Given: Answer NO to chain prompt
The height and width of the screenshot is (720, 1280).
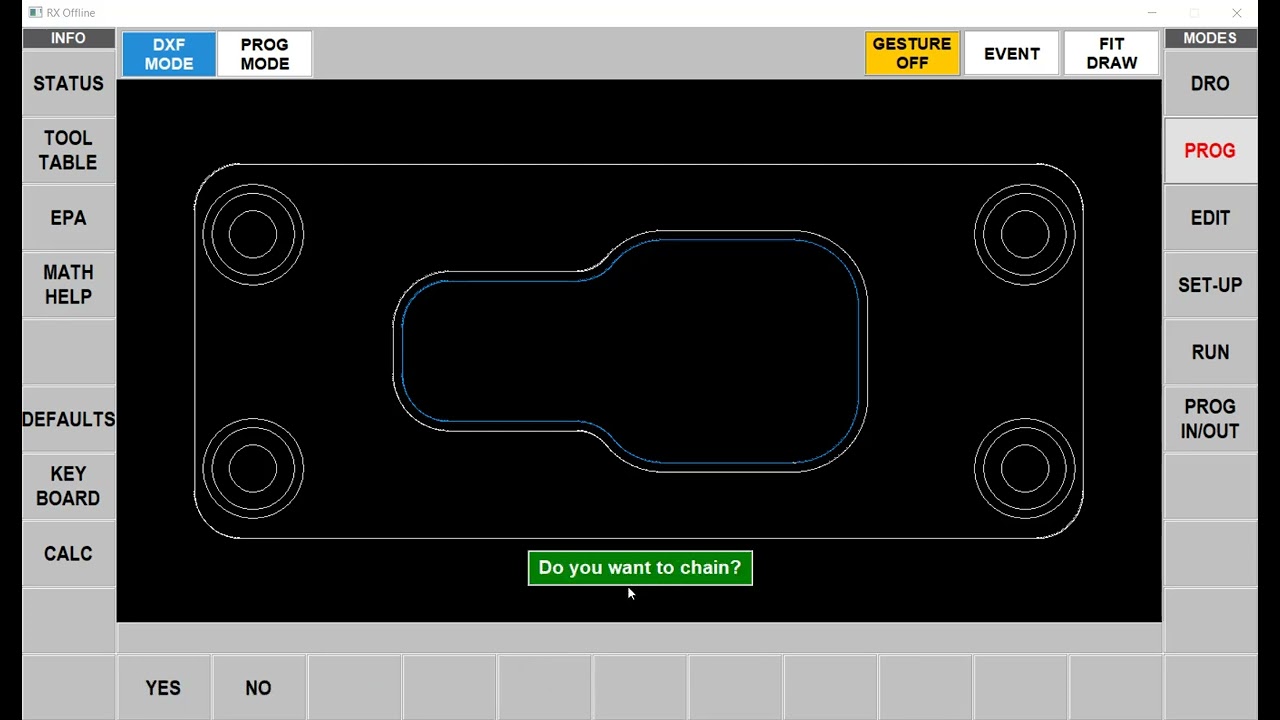Looking at the screenshot, I should click(258, 688).
